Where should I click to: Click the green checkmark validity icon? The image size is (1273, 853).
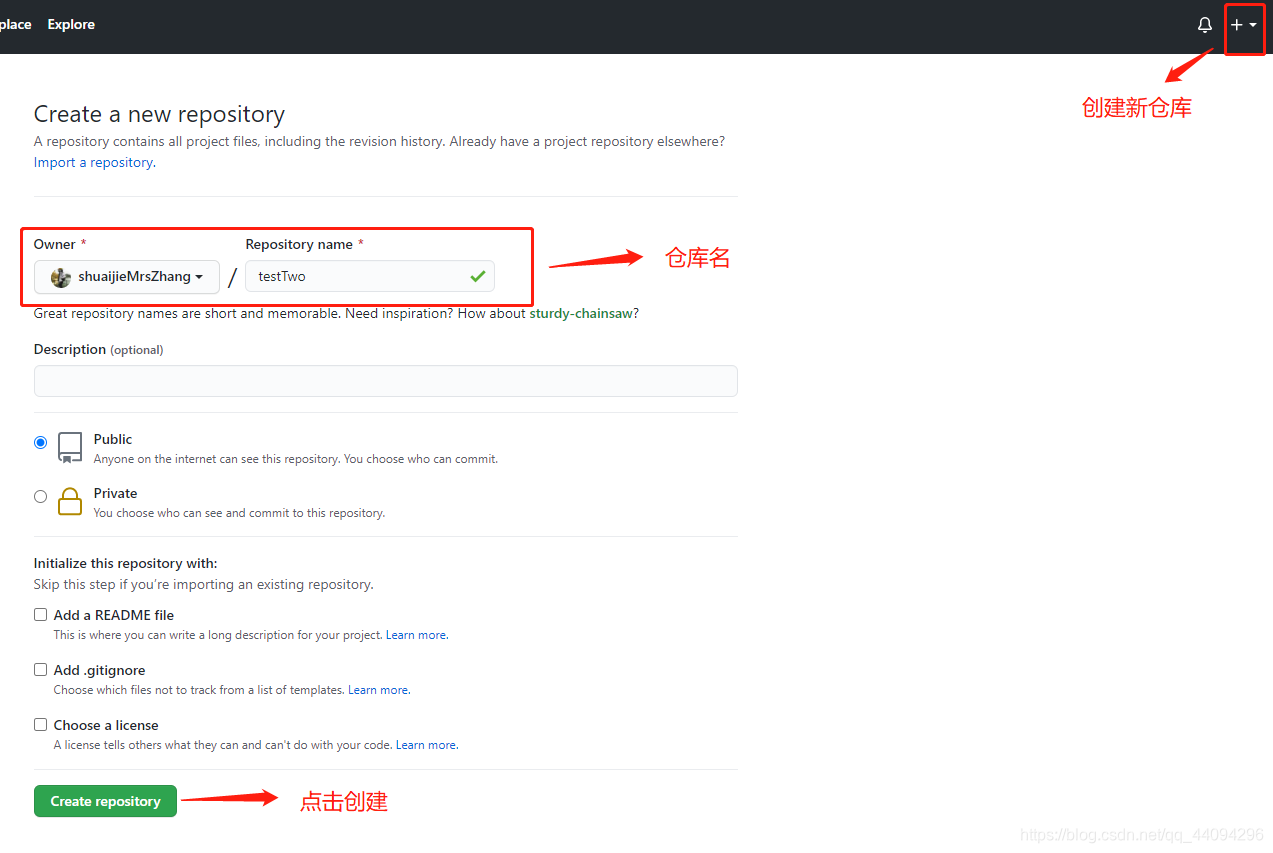(478, 276)
